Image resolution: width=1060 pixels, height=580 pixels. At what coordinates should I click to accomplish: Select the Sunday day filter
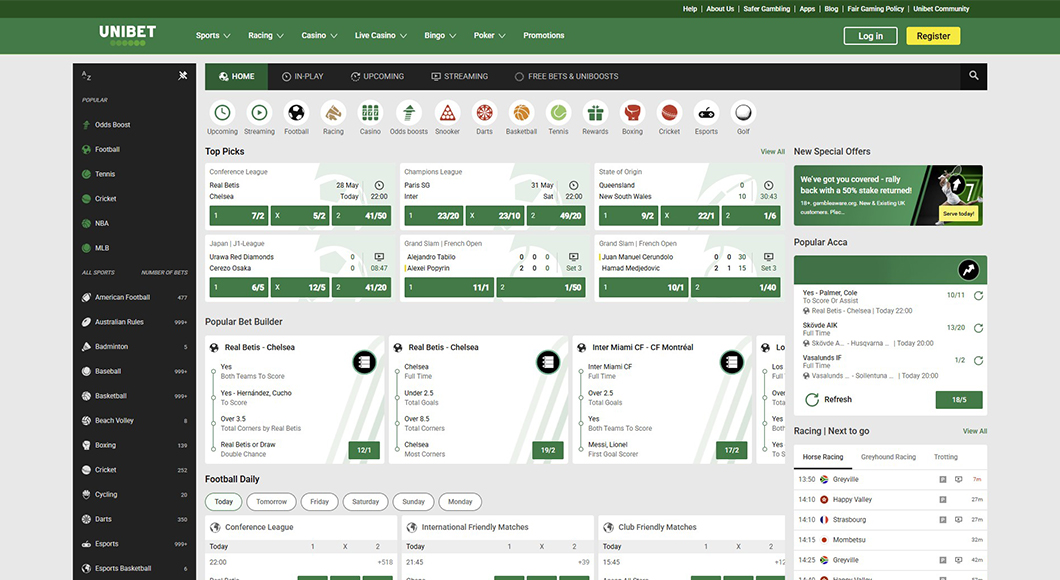pyautogui.click(x=413, y=502)
